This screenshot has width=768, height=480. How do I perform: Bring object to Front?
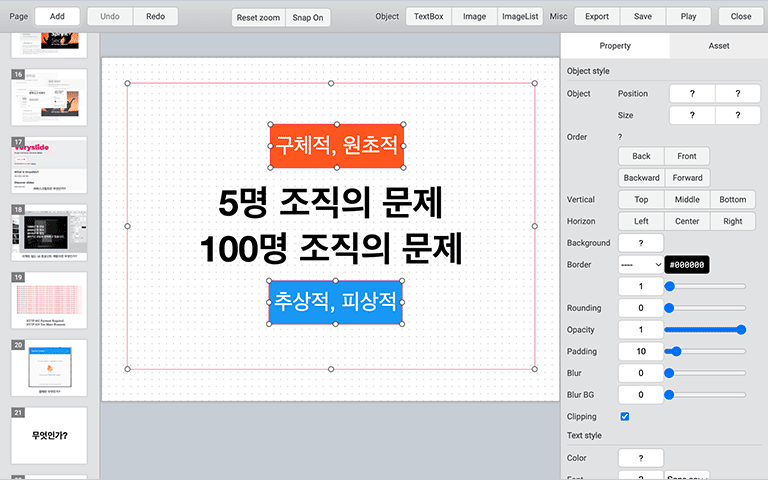(x=687, y=156)
